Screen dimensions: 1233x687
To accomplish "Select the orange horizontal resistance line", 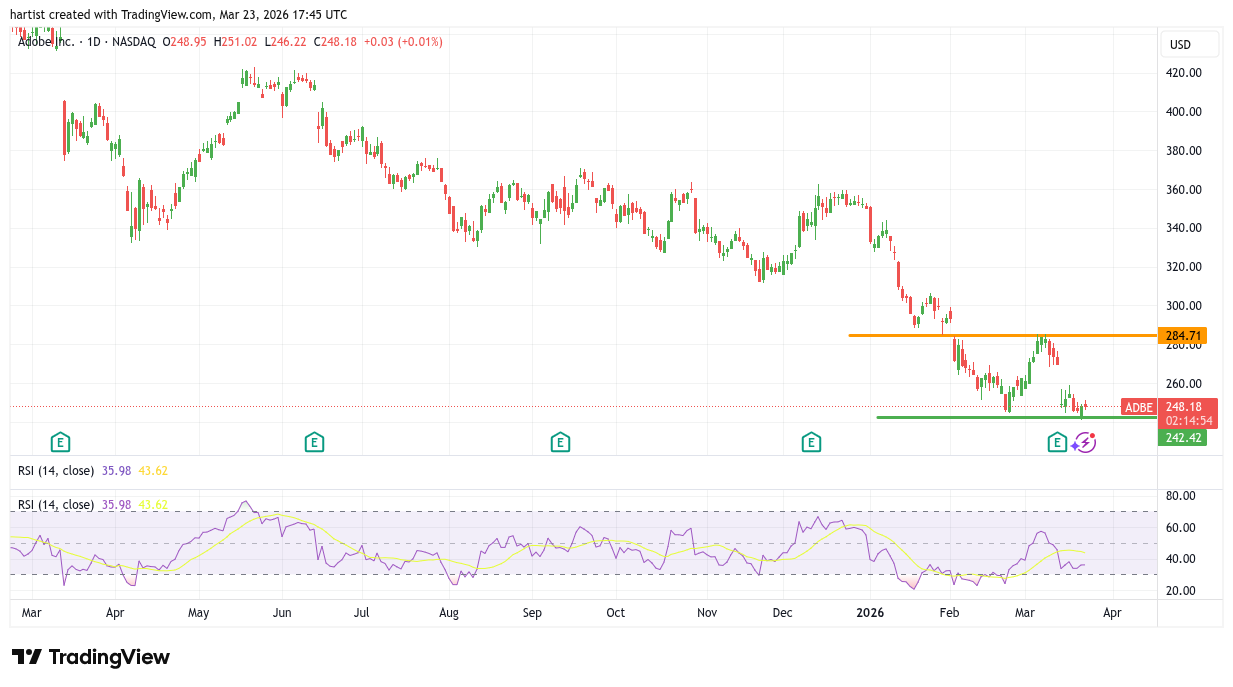I will coord(950,335).
